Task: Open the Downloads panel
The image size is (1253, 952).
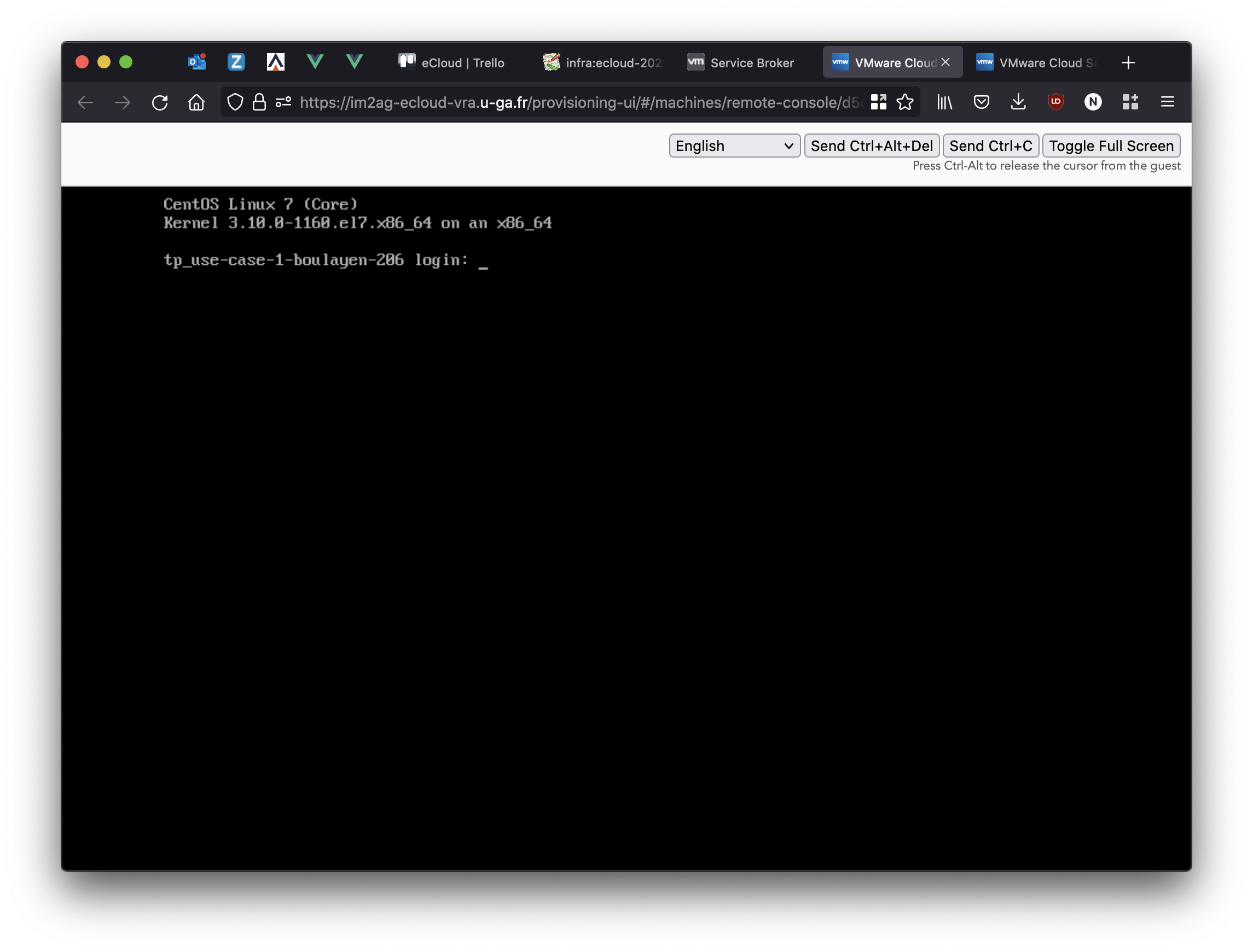Action: 1018,102
